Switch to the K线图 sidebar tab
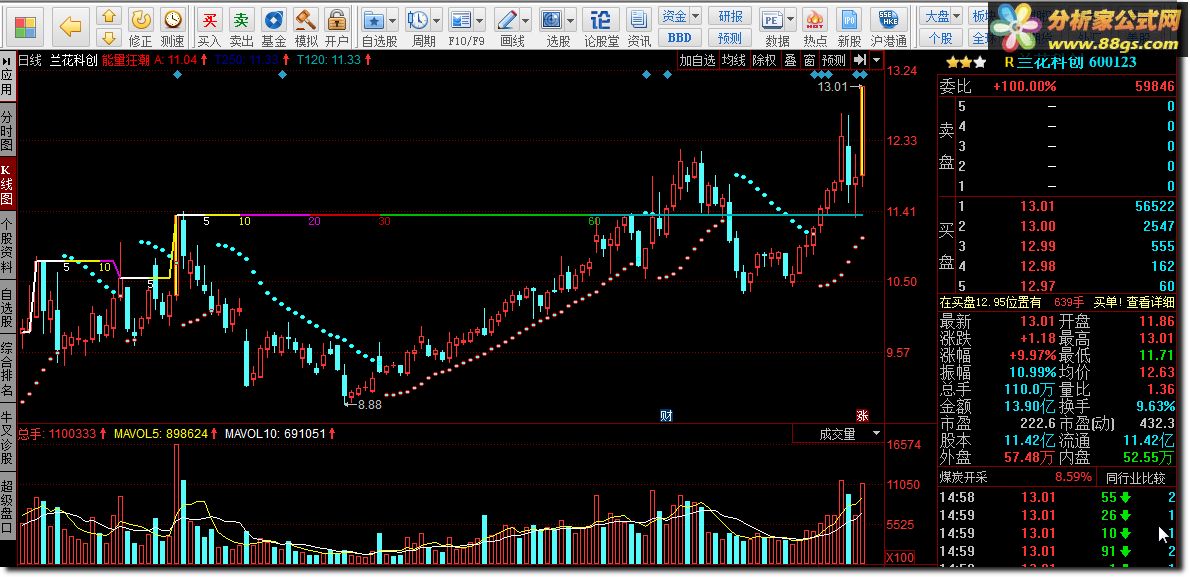The height and width of the screenshot is (577, 1190). coord(7,184)
